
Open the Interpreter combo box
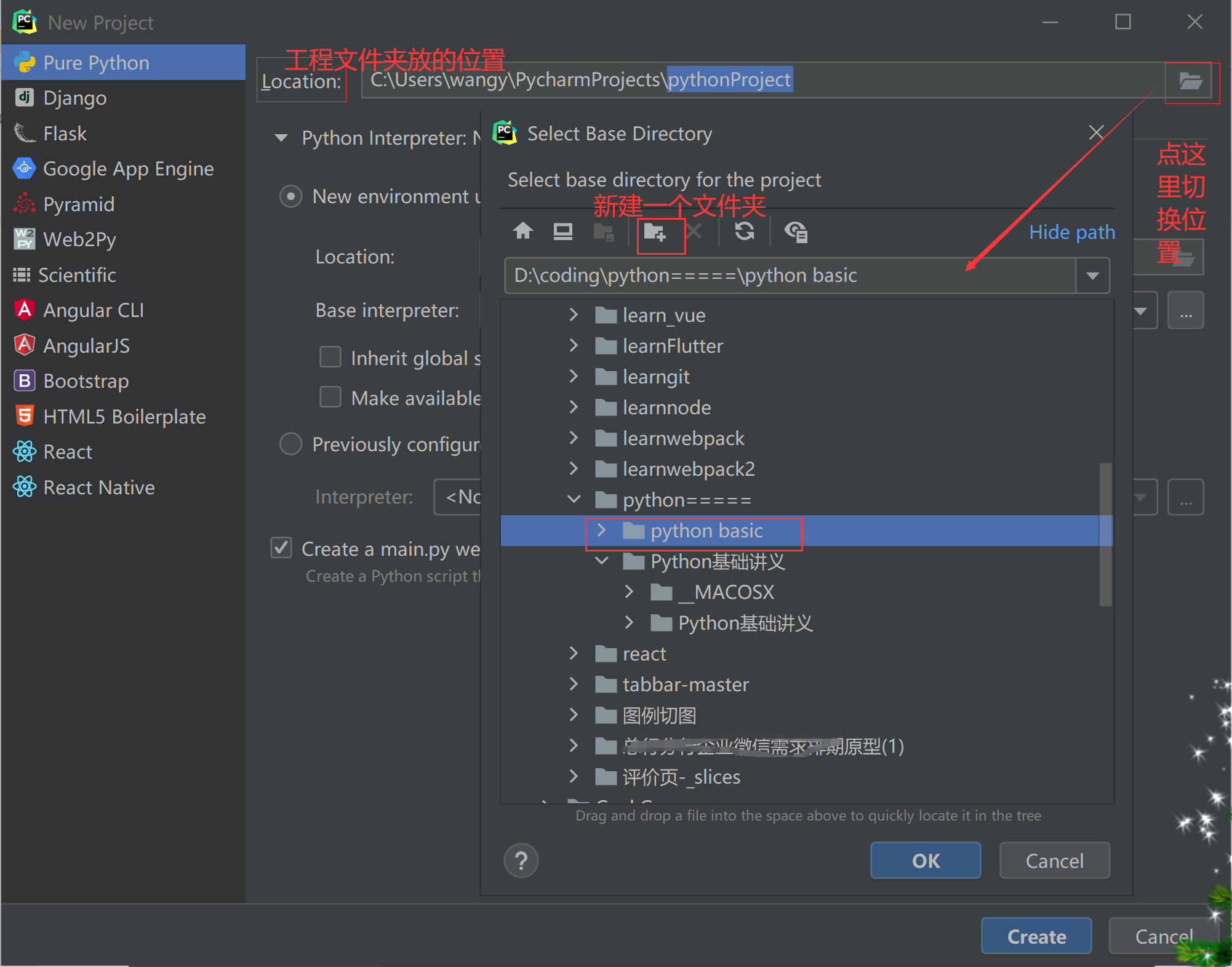(x=1140, y=497)
